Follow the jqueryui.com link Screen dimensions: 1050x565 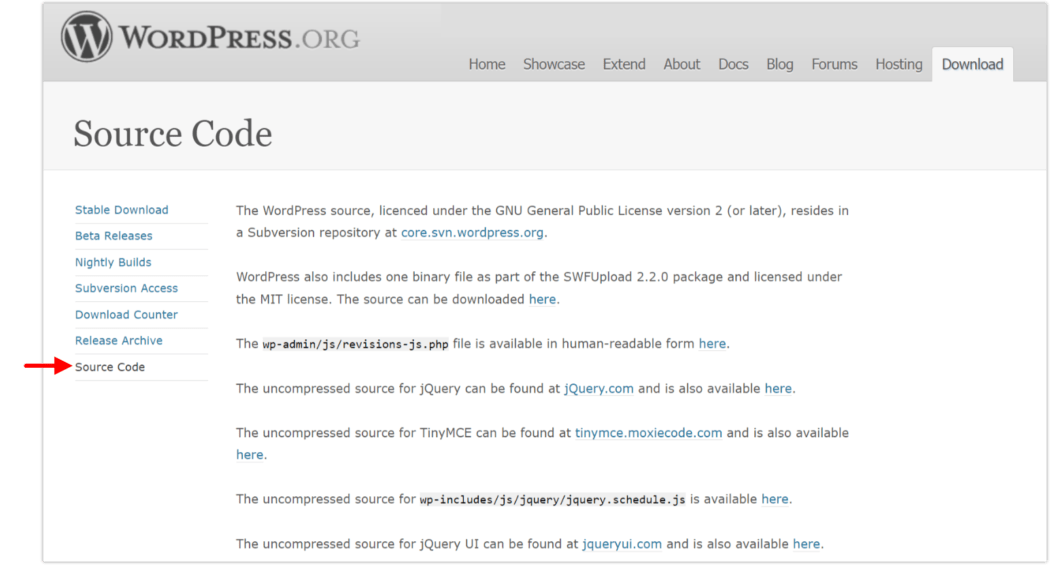click(622, 544)
